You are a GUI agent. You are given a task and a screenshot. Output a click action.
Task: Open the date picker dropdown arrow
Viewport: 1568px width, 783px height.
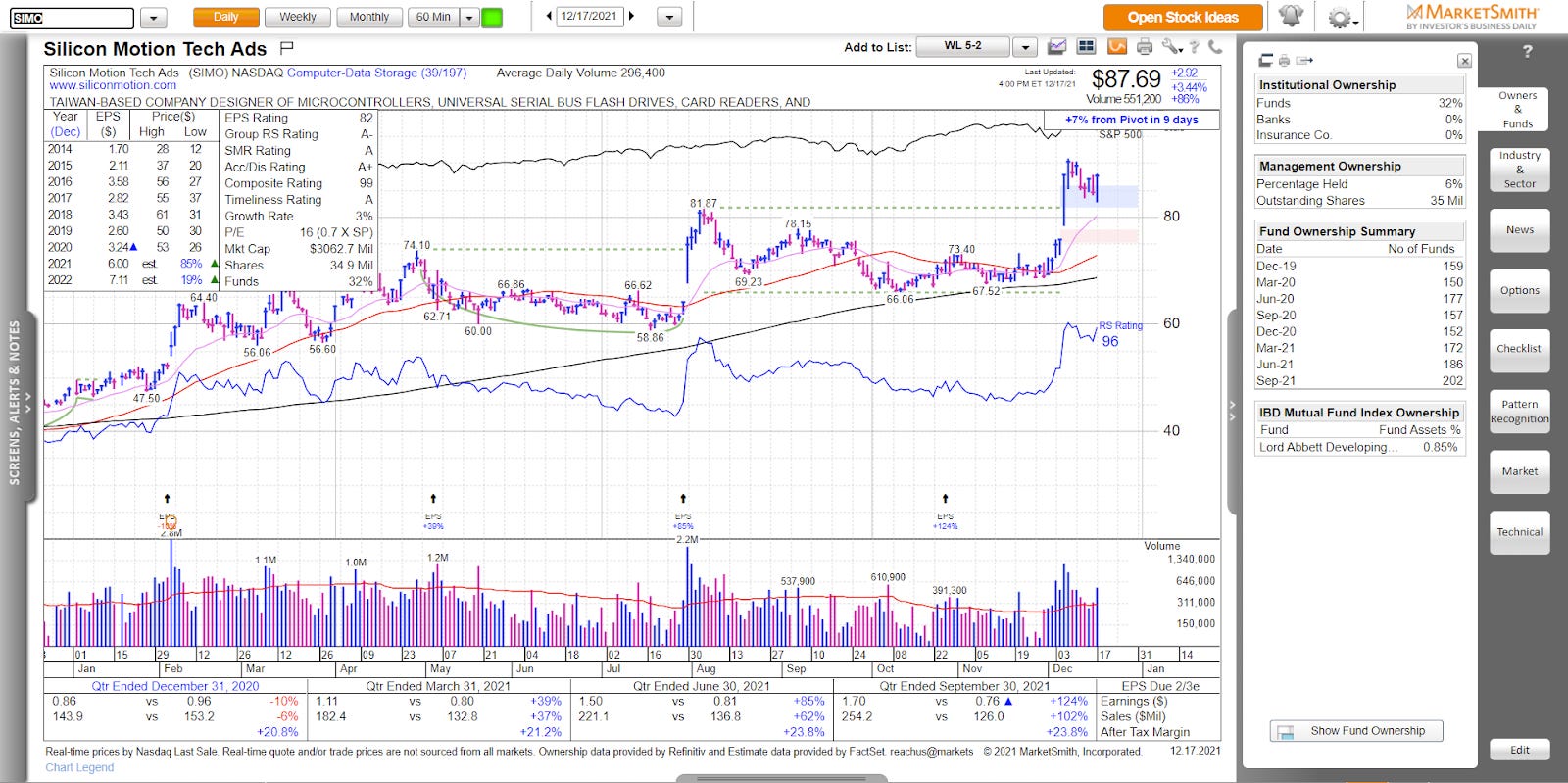pos(668,18)
